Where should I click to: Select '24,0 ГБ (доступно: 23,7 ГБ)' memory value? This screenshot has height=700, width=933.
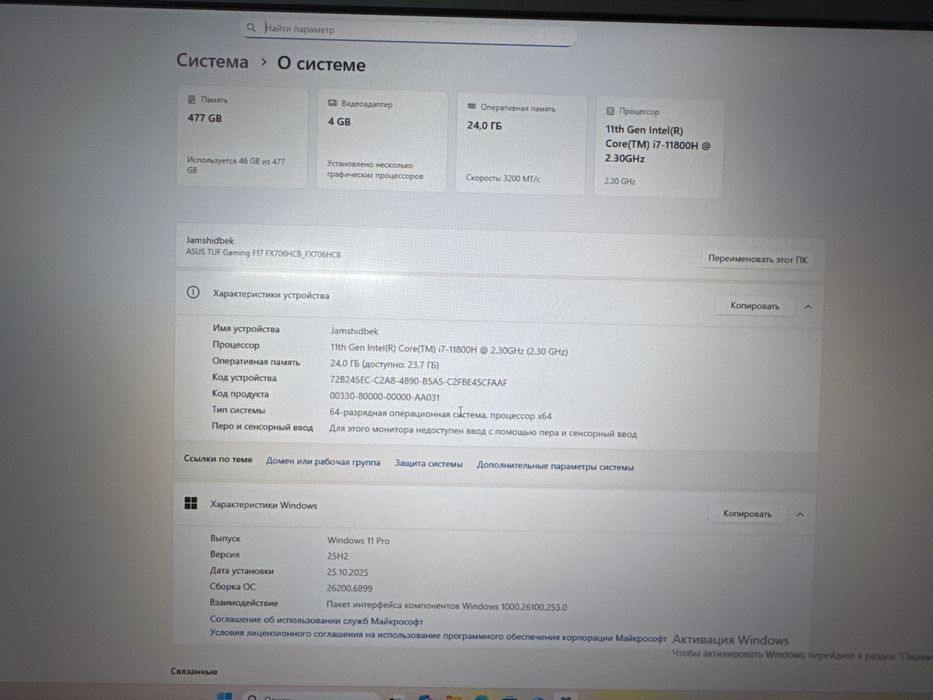(x=384, y=364)
